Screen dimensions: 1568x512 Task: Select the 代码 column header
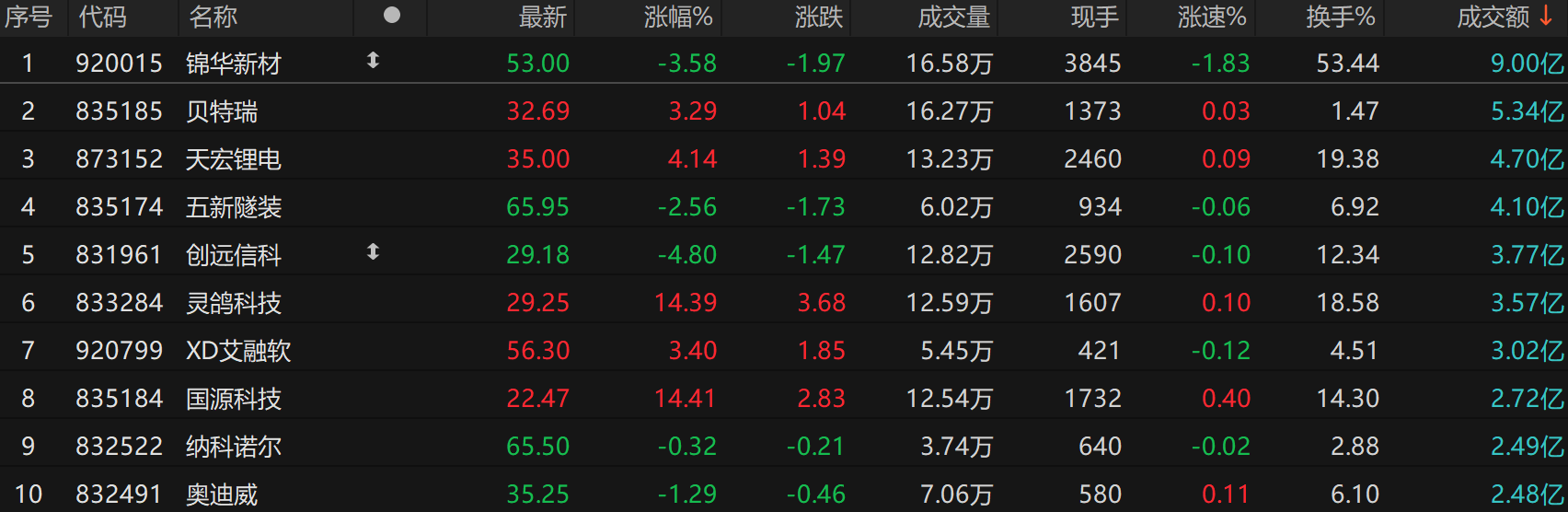tap(102, 17)
